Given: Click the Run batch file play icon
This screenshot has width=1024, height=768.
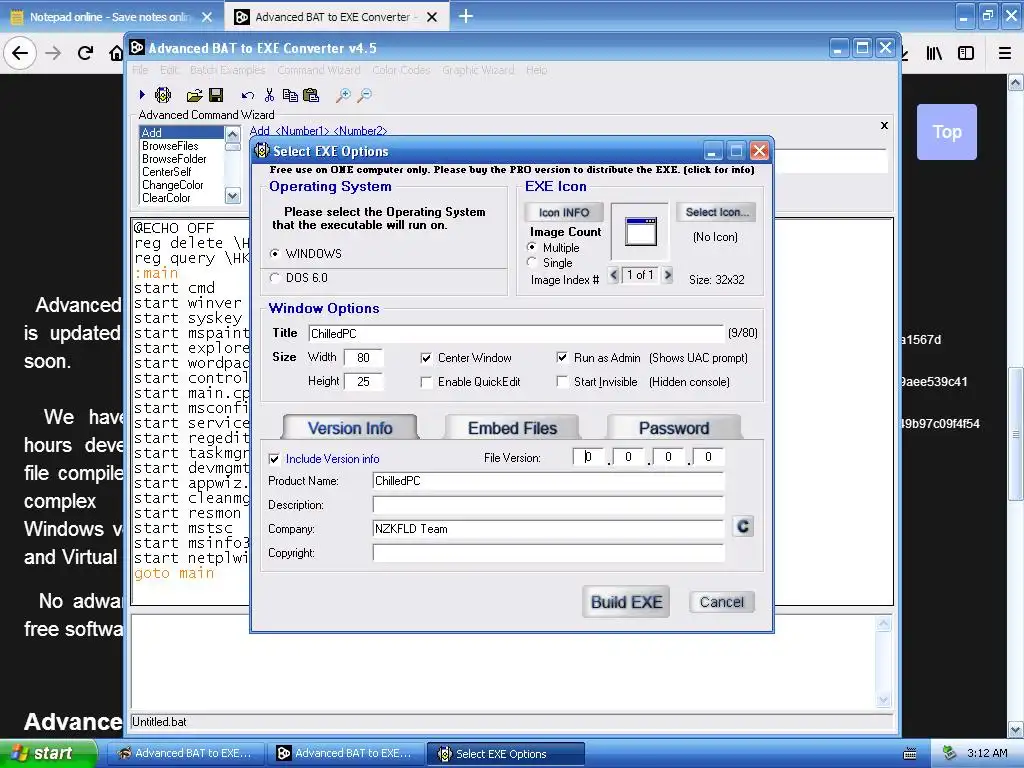Looking at the screenshot, I should click(142, 95).
